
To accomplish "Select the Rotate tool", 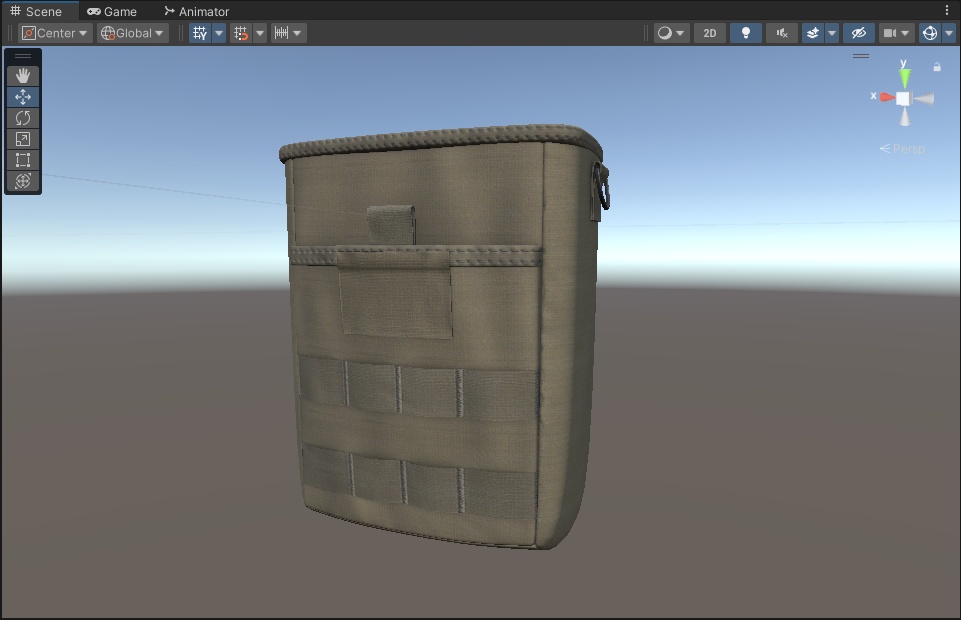I will (x=22, y=117).
